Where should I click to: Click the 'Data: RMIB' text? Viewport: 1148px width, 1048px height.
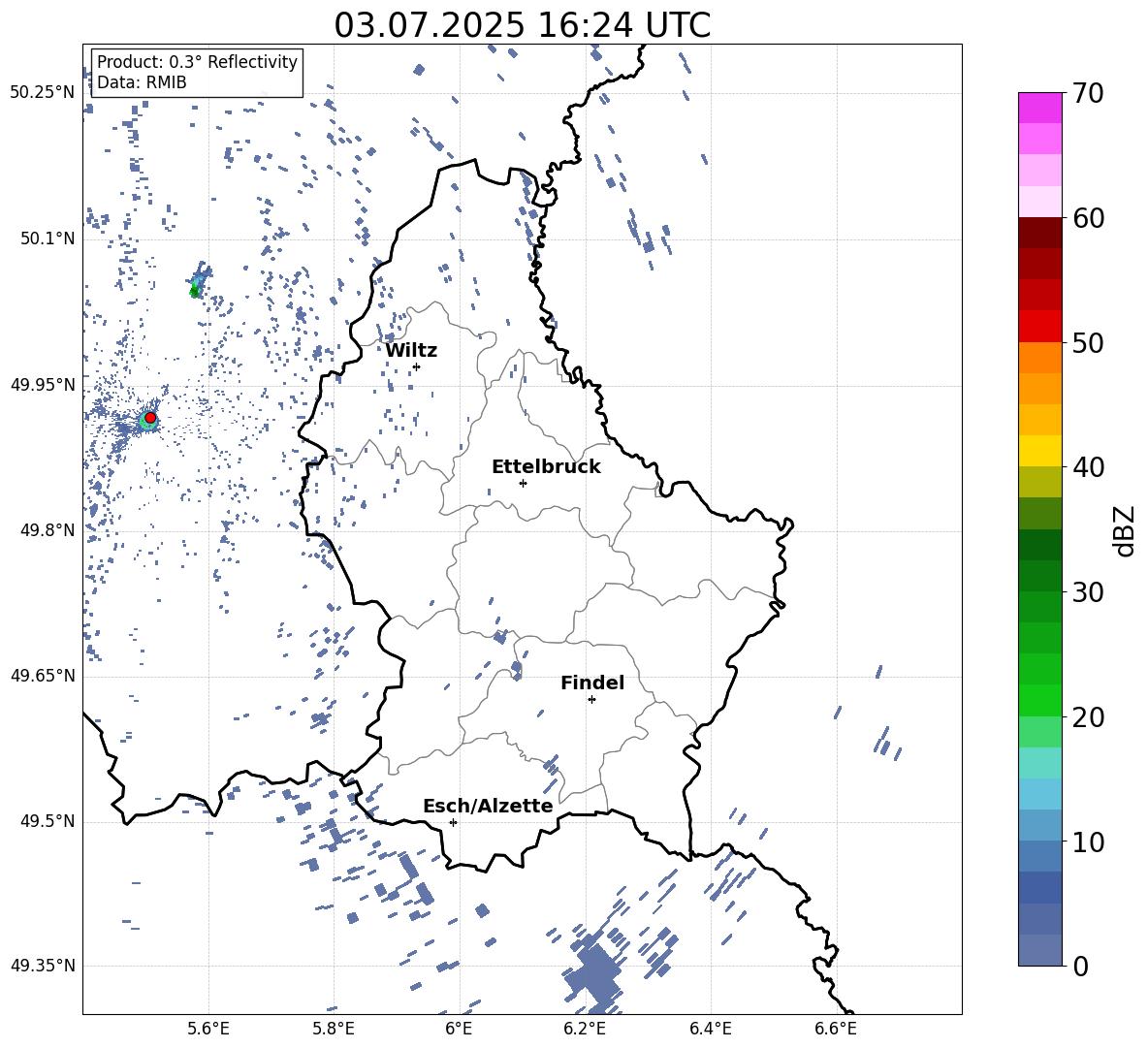point(142,82)
